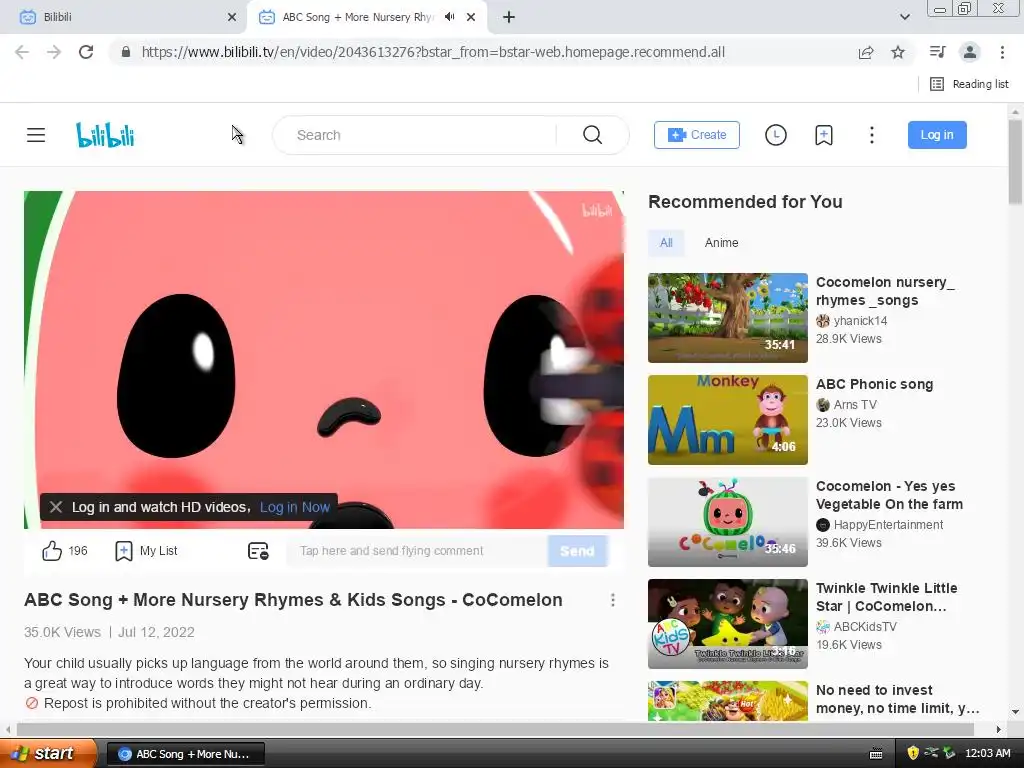Open the saved list bookmark icon in the header
The height and width of the screenshot is (768, 1024).
click(x=824, y=135)
